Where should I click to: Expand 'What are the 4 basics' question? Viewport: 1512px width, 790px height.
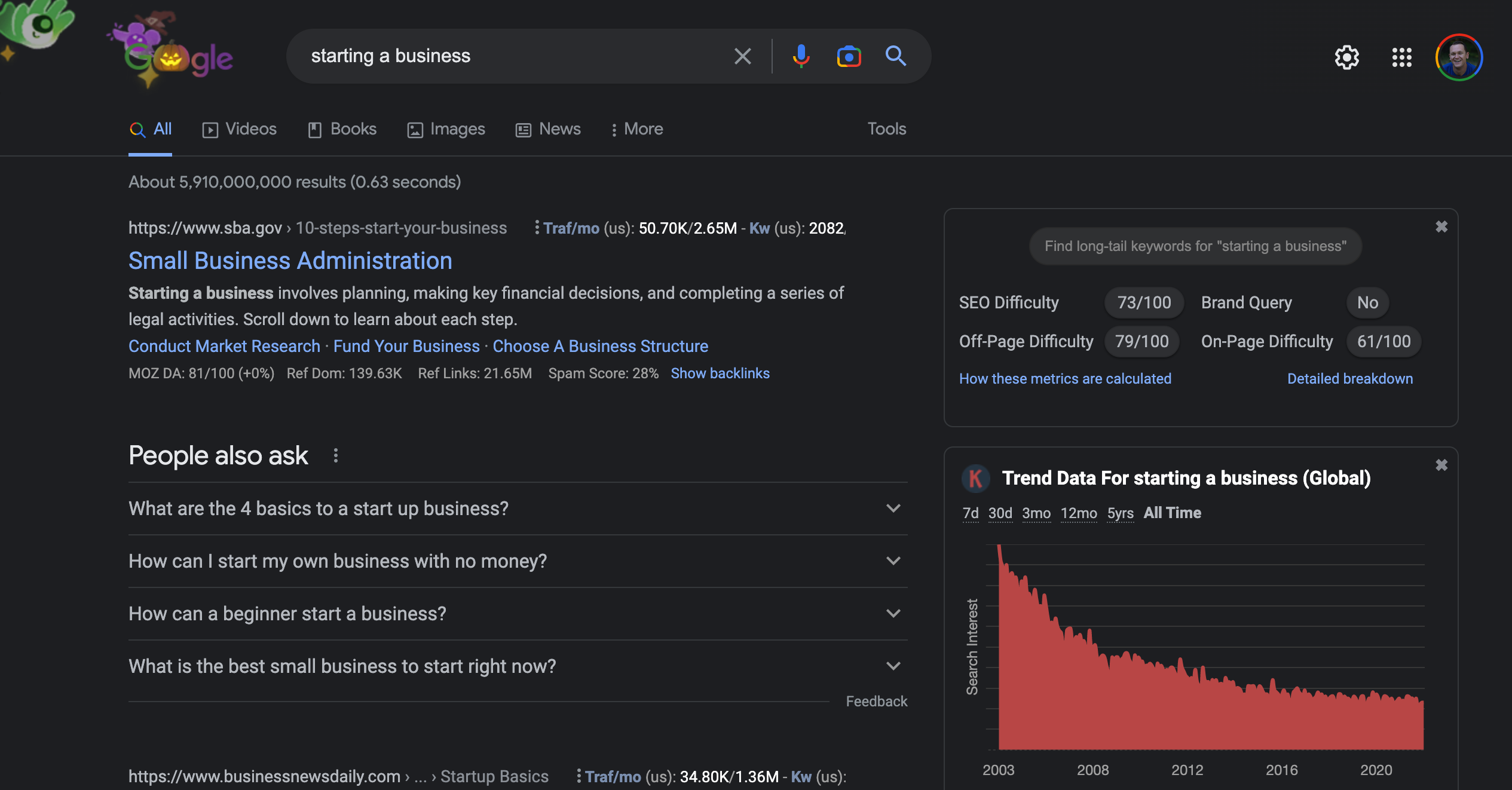click(518, 509)
